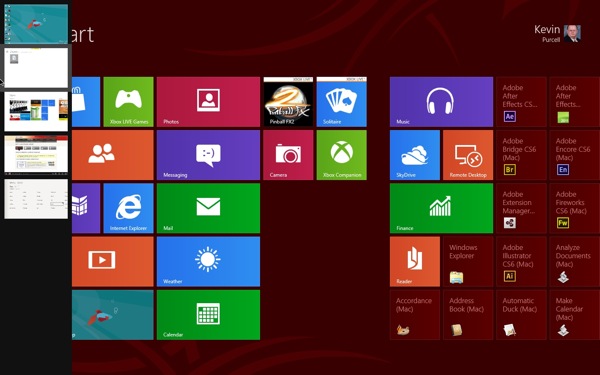The width and height of the screenshot is (600, 375).
Task: Switch to the highlighted white app thumbnail
Action: [x=36, y=68]
